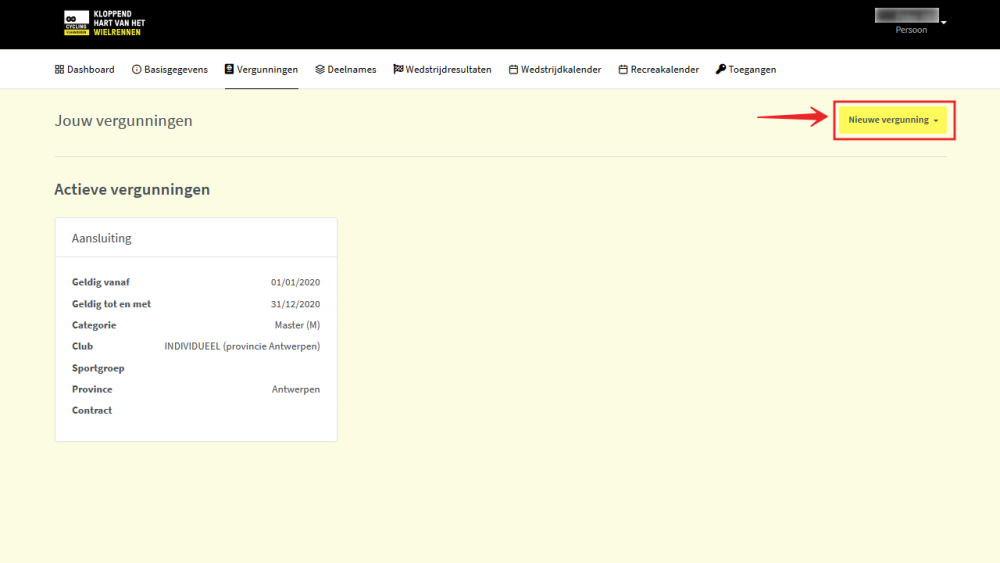The height and width of the screenshot is (563, 1000).
Task: Click the Persoon account label
Action: click(911, 30)
